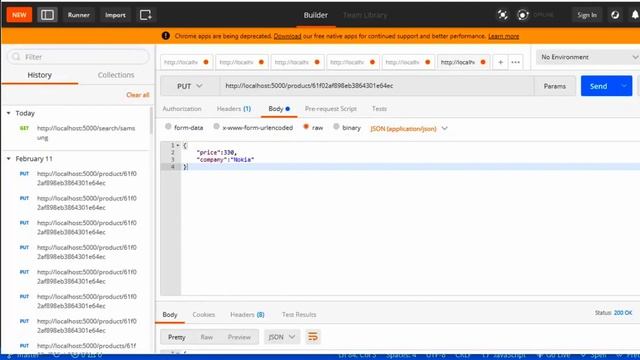Viewport: 640px width, 360px height.
Task: Click the search magnifier icon in Filter
Action: coord(16,57)
